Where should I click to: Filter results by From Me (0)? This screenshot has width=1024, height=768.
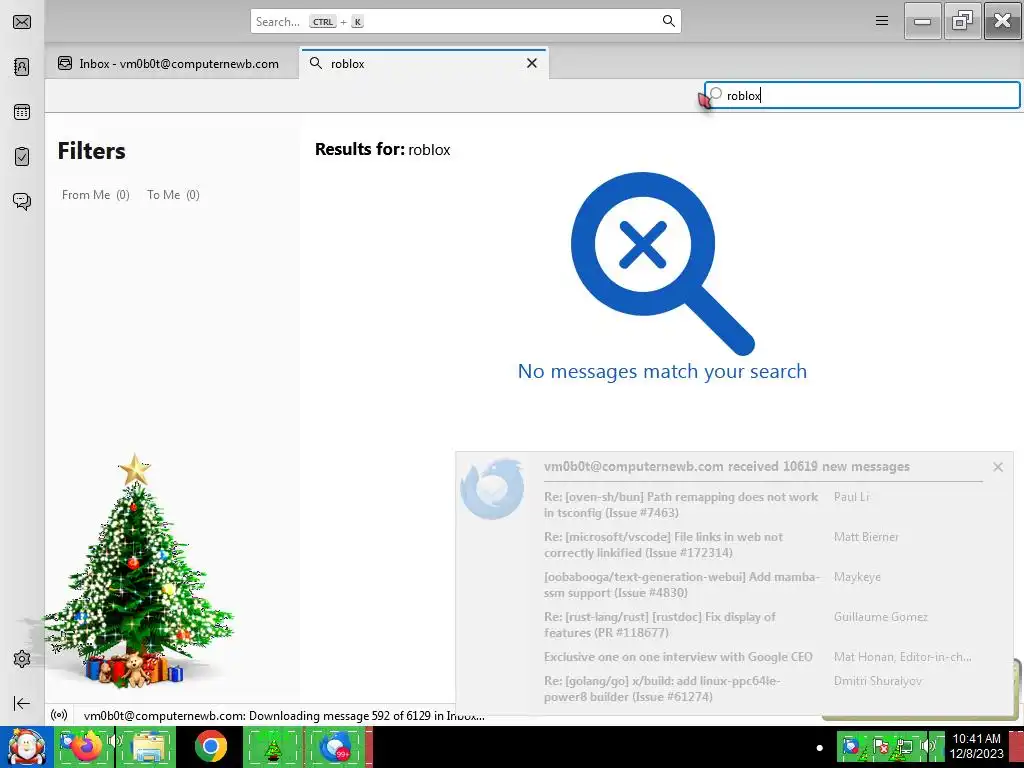coord(96,195)
